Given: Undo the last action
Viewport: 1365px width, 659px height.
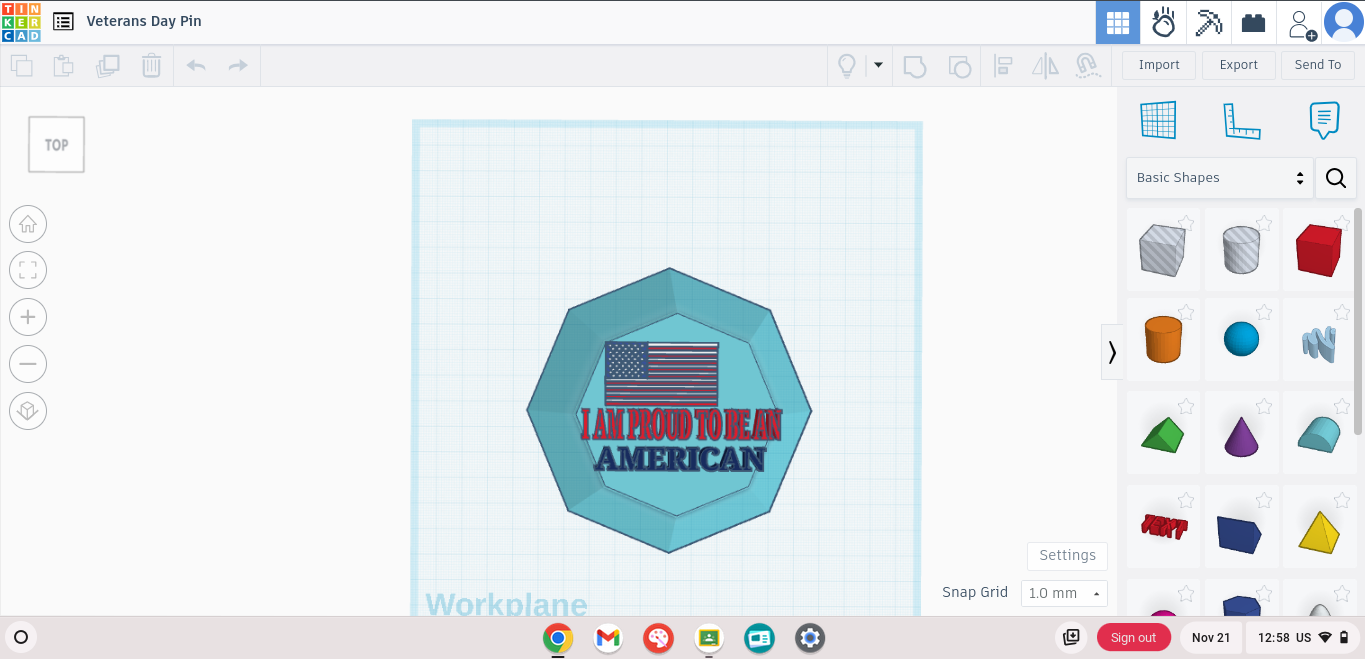Looking at the screenshot, I should click(196, 66).
